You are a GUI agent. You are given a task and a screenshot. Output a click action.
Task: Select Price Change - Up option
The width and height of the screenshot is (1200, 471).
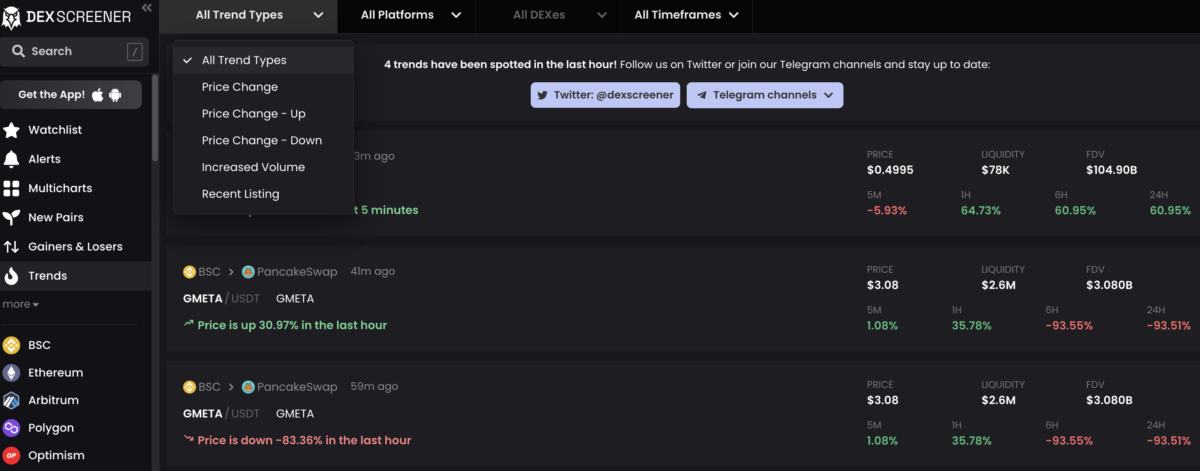[x=253, y=114]
